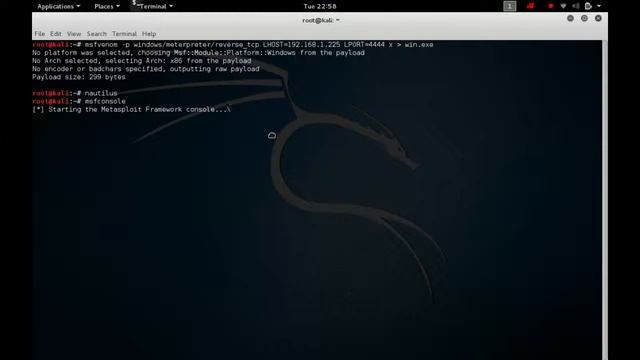
Task: Open the Terminal menu in menu bar
Action: (x=124, y=34)
